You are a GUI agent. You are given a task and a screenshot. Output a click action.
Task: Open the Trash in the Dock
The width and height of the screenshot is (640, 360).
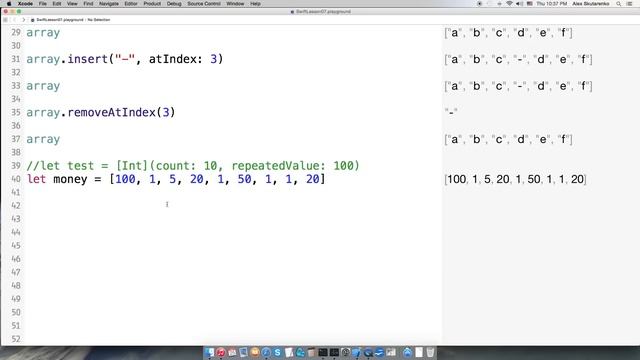(430, 352)
